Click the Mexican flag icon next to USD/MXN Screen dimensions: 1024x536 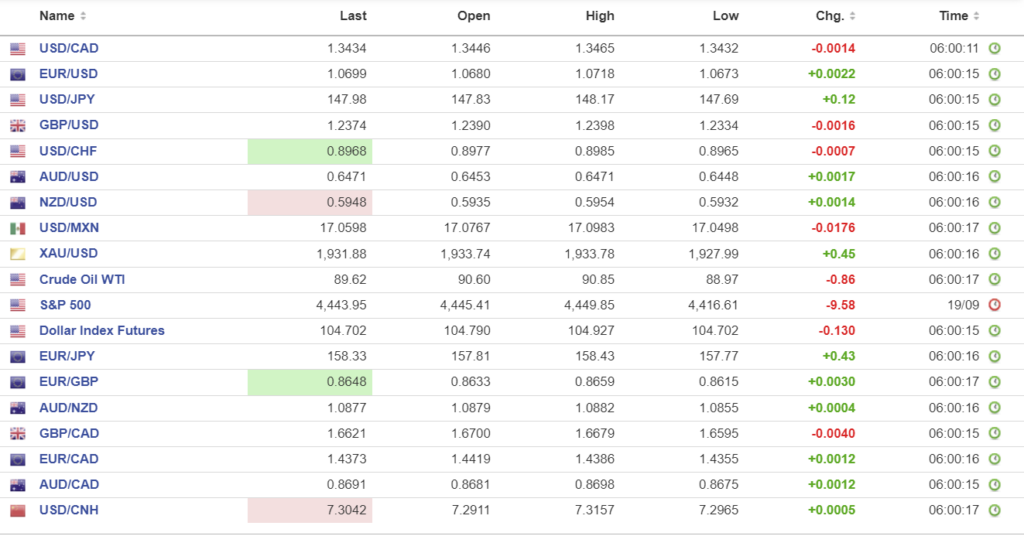point(18,229)
